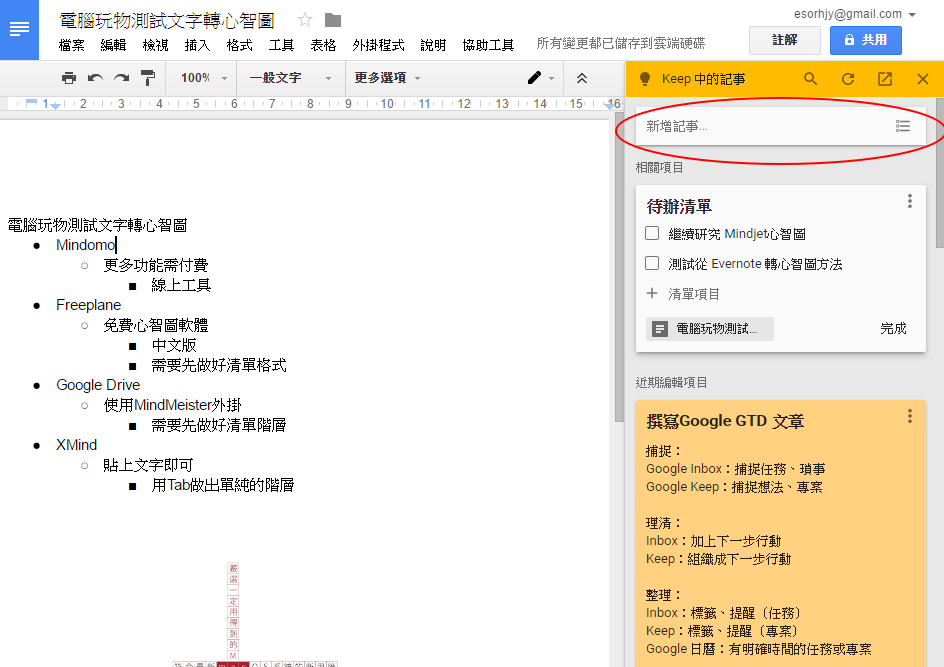Click the 更多功能需付費 sub-bullet
This screenshot has width=944, height=667.
pyautogui.click(x=155, y=265)
